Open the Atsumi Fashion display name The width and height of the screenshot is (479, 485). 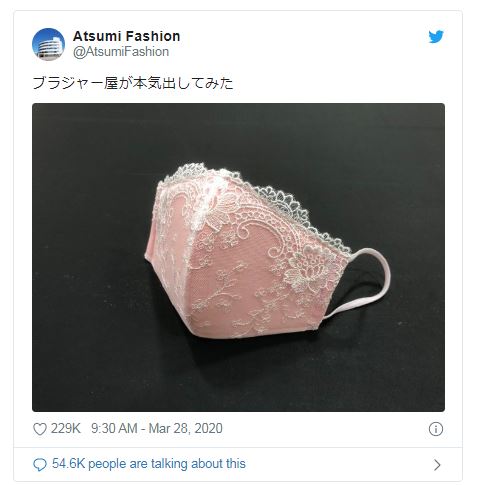126,36
